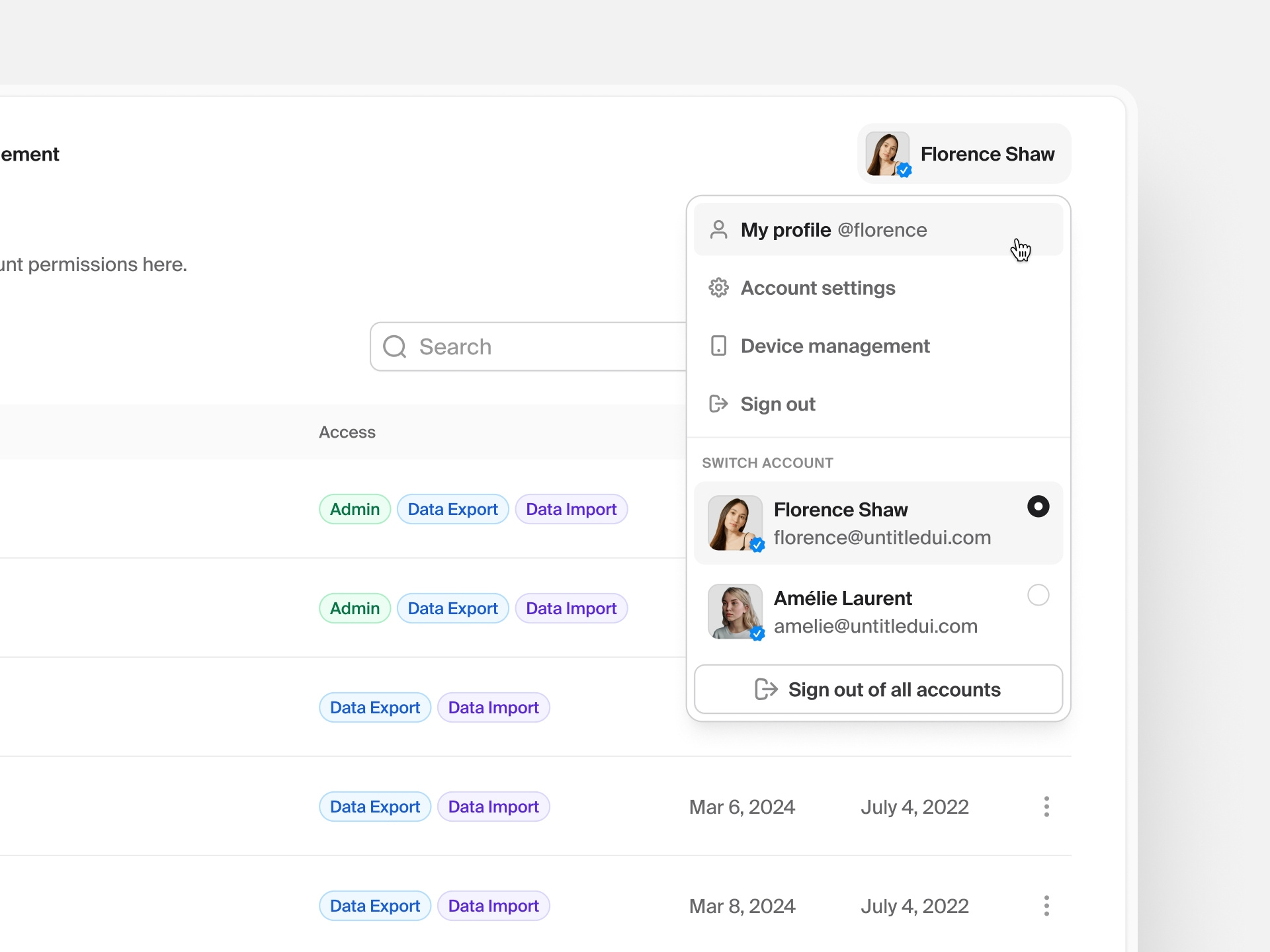Click the verified checkmark on Amélie's avatar

(757, 633)
